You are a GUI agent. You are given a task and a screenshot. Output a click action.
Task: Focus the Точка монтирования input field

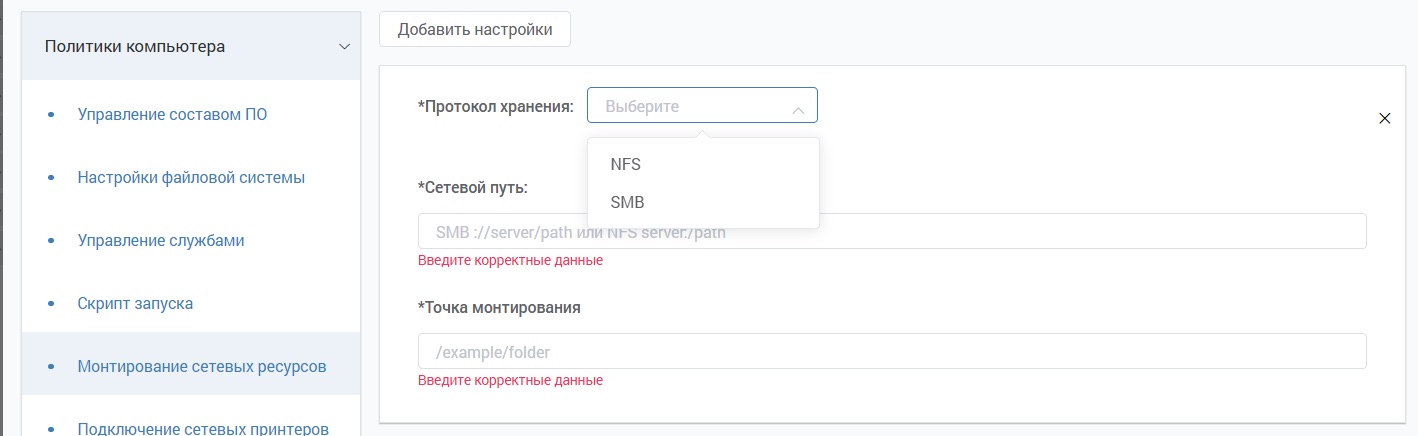[x=892, y=352]
